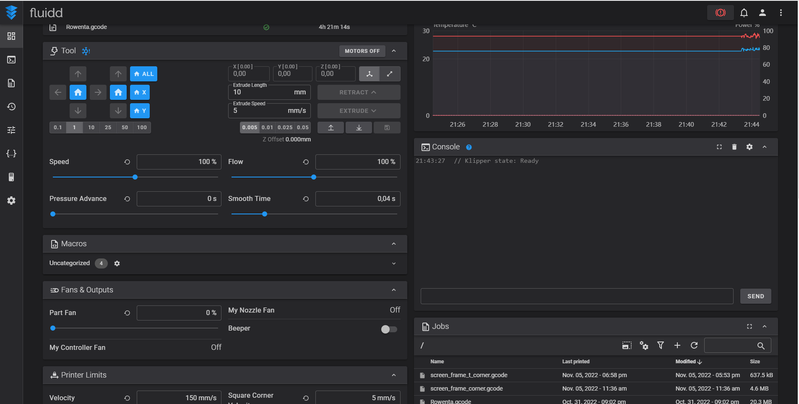Select the 0.025 Z offset step
Image resolution: width=799 pixels, height=404 pixels.
[287, 128]
